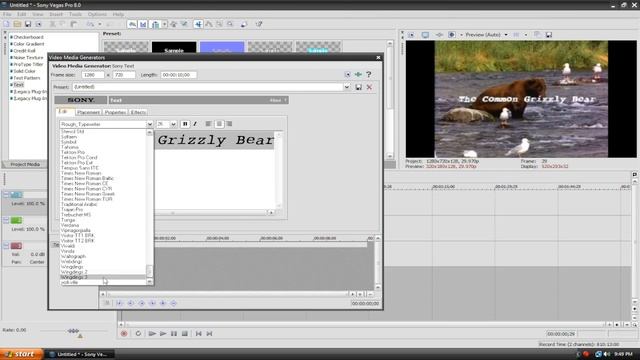Switch to Project Media tab

click(x=25, y=164)
